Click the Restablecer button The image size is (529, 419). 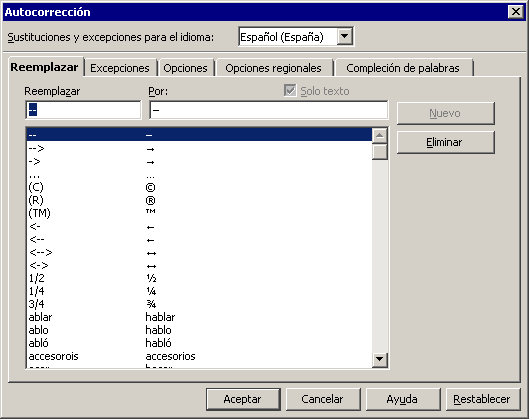point(483,399)
